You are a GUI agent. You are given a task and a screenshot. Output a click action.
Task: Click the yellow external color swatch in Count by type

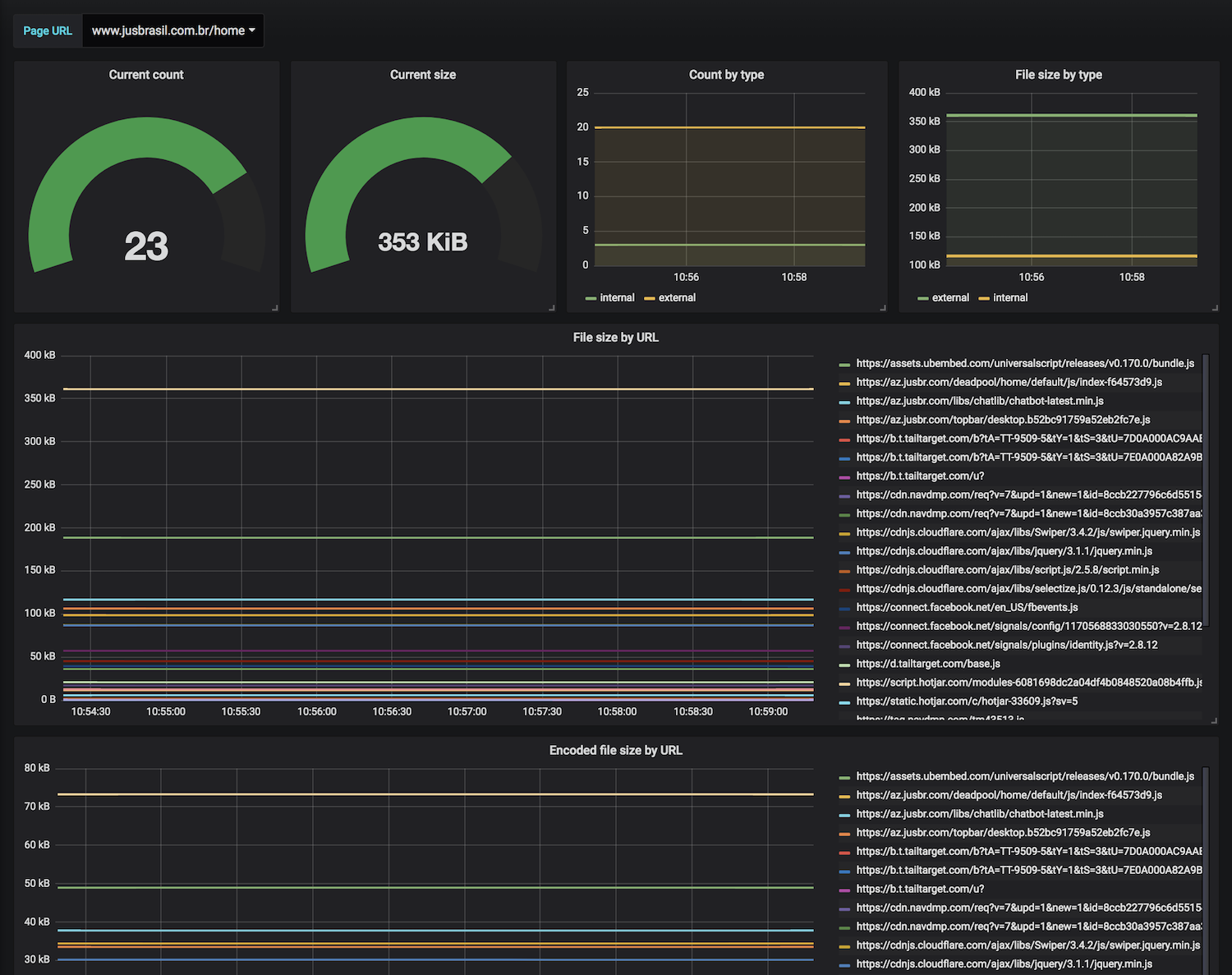[x=649, y=299]
